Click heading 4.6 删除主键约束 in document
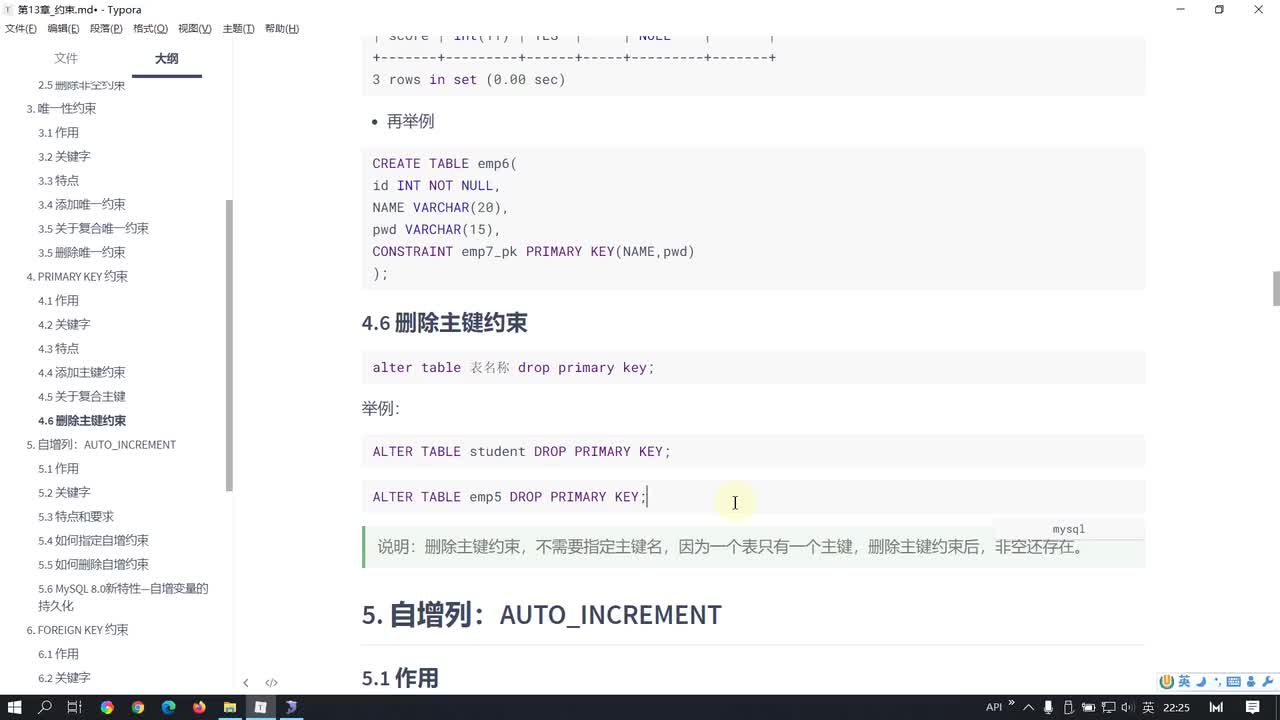 444,323
